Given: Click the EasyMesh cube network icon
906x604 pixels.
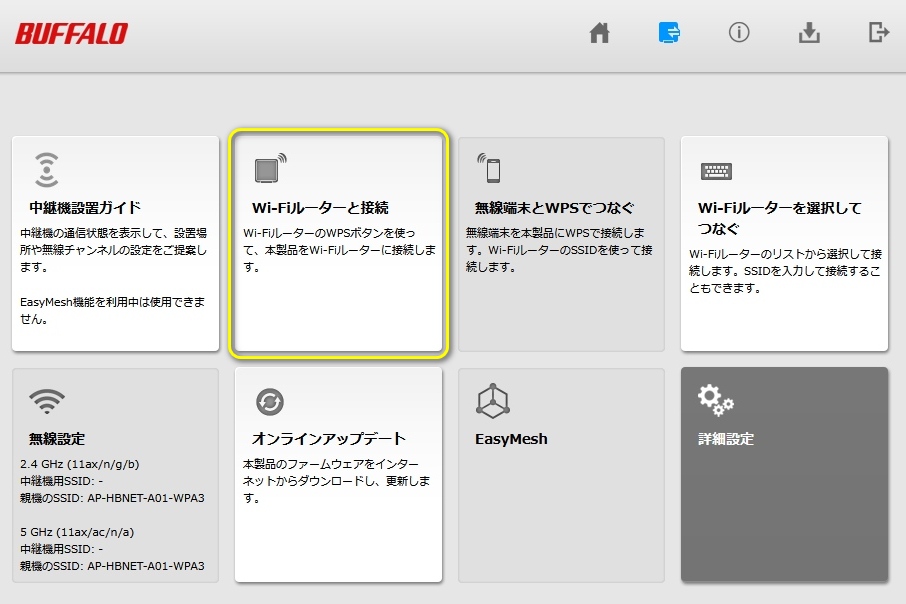Looking at the screenshot, I should pyautogui.click(x=493, y=401).
